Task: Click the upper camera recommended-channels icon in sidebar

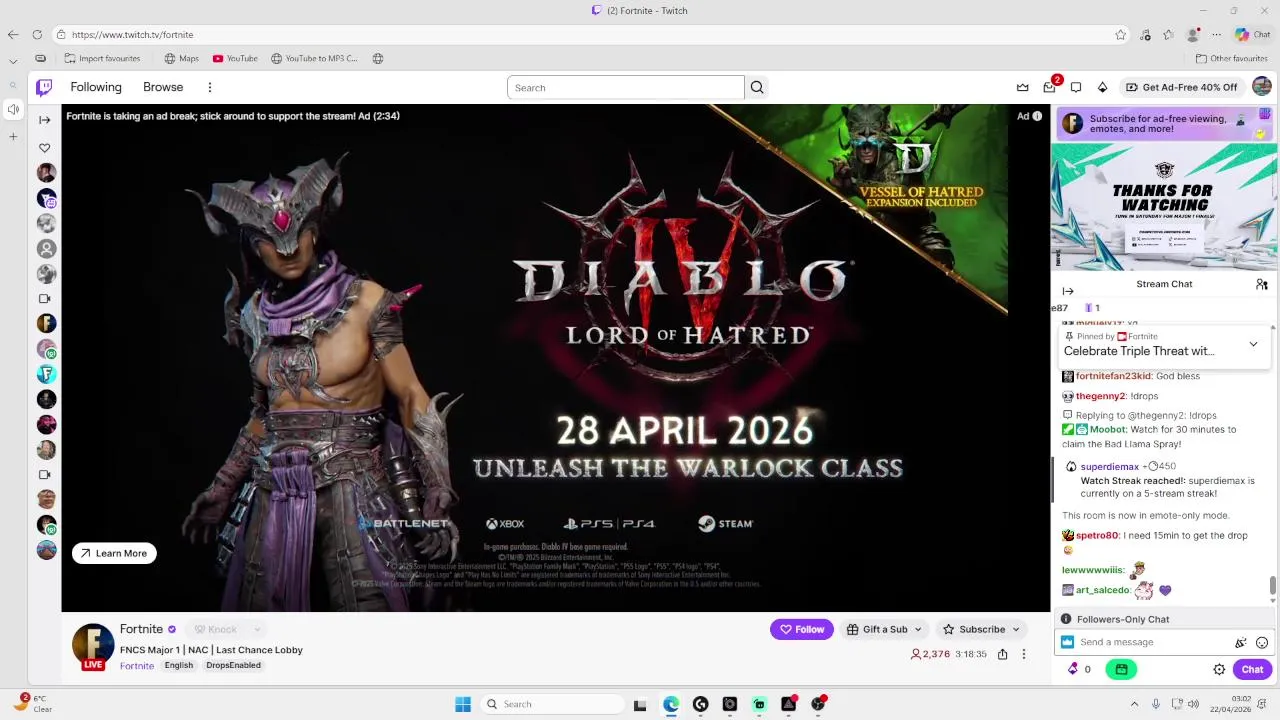Action: point(44,299)
